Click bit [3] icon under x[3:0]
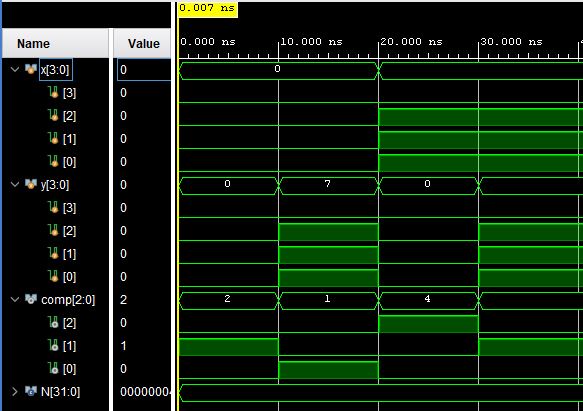The image size is (583, 411). 54,92
